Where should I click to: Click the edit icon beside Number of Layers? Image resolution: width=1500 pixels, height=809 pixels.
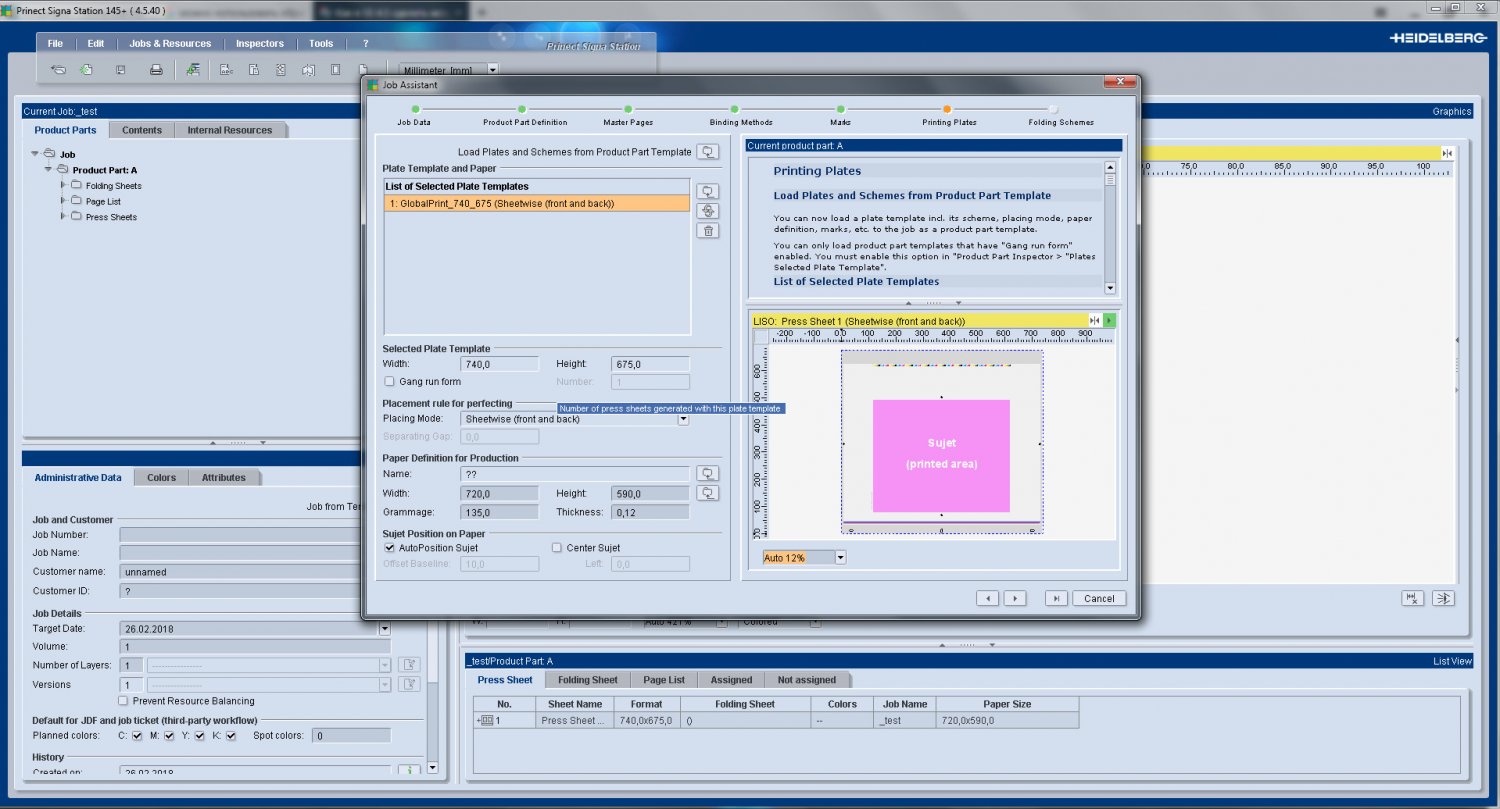coord(408,665)
